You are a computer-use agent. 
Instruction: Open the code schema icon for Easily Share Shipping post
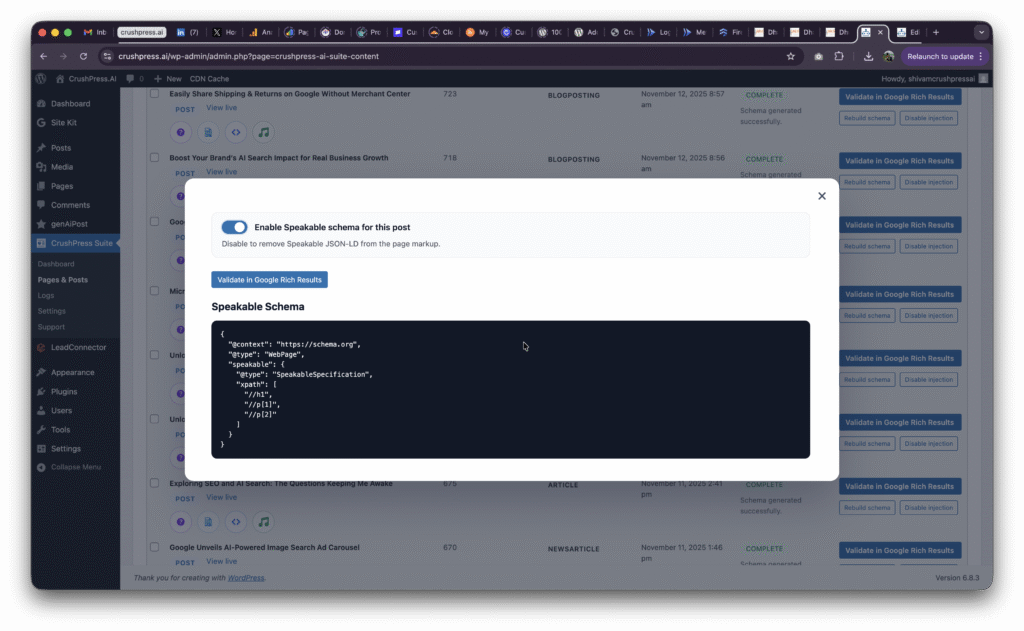click(x=236, y=133)
